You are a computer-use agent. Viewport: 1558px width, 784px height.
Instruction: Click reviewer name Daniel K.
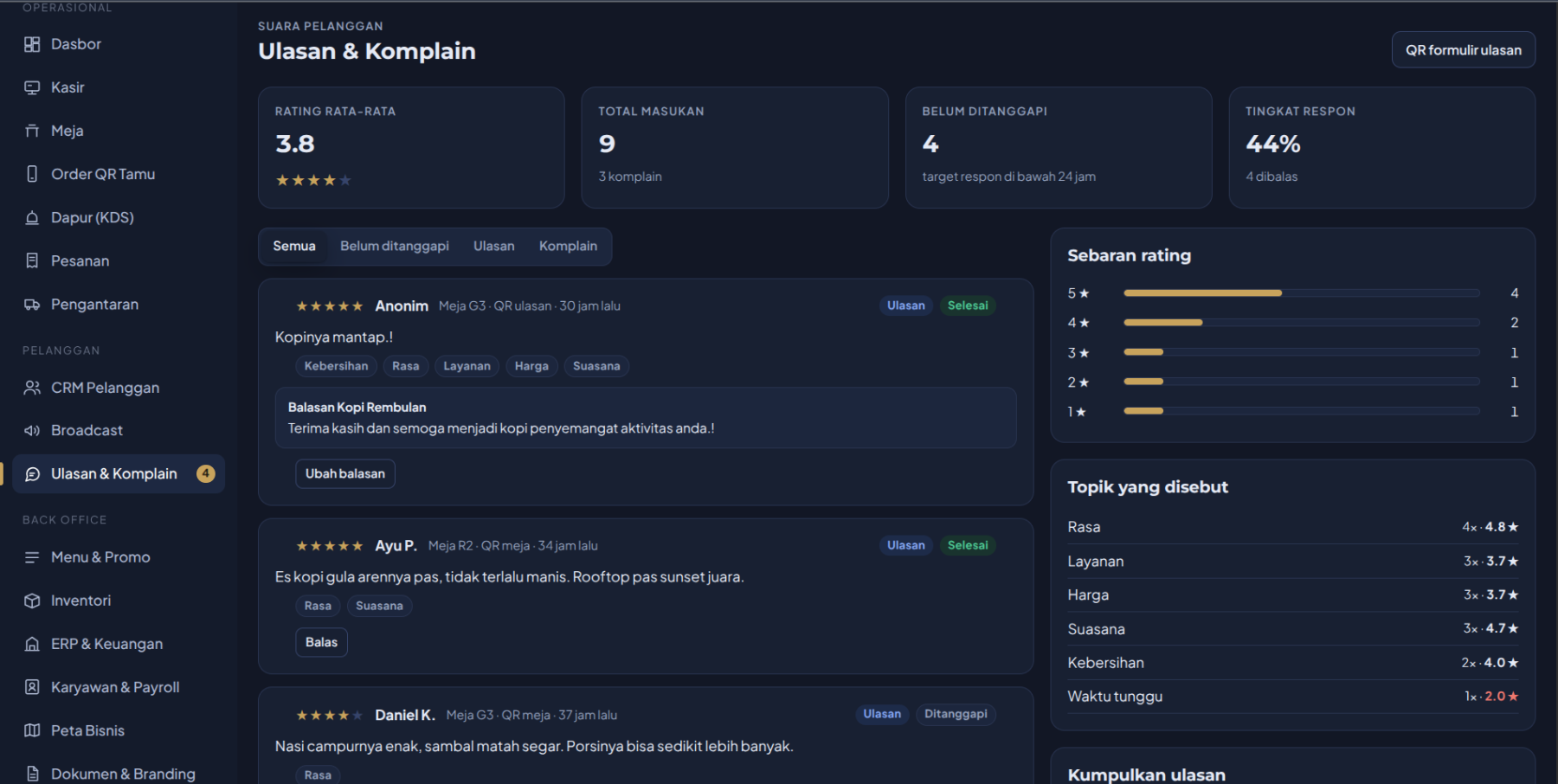[405, 715]
